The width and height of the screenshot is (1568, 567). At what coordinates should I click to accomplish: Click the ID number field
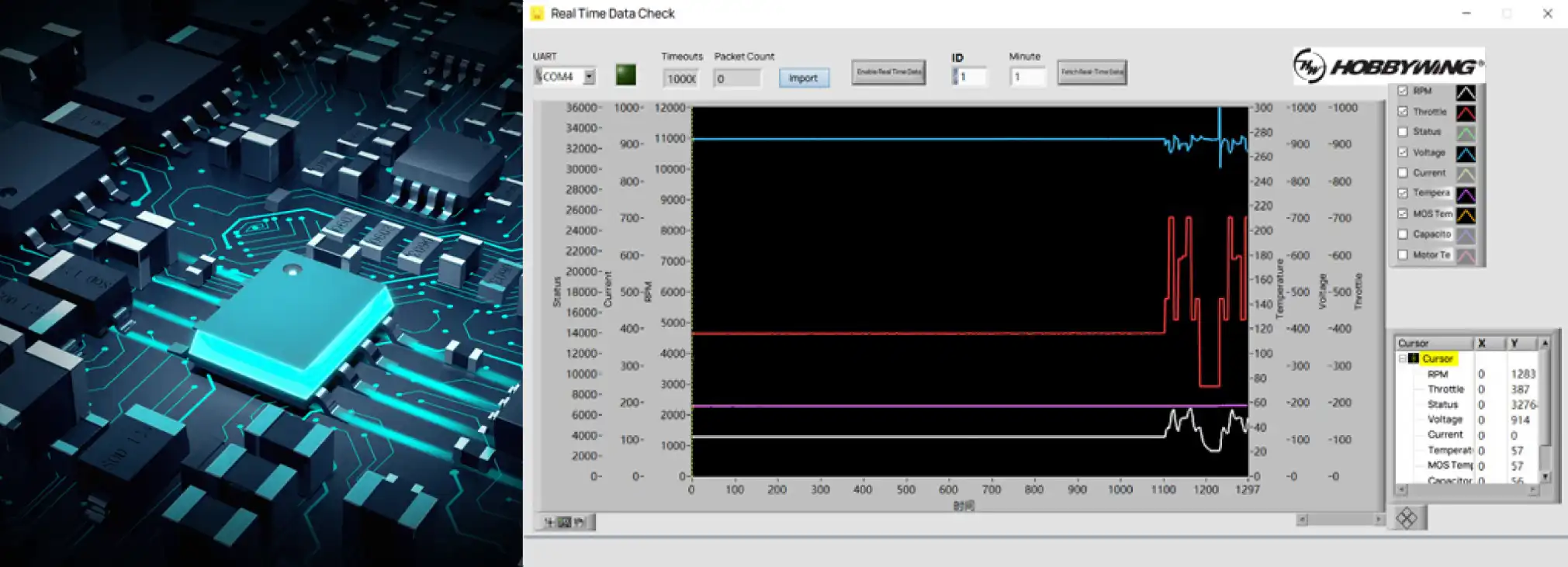point(972,77)
